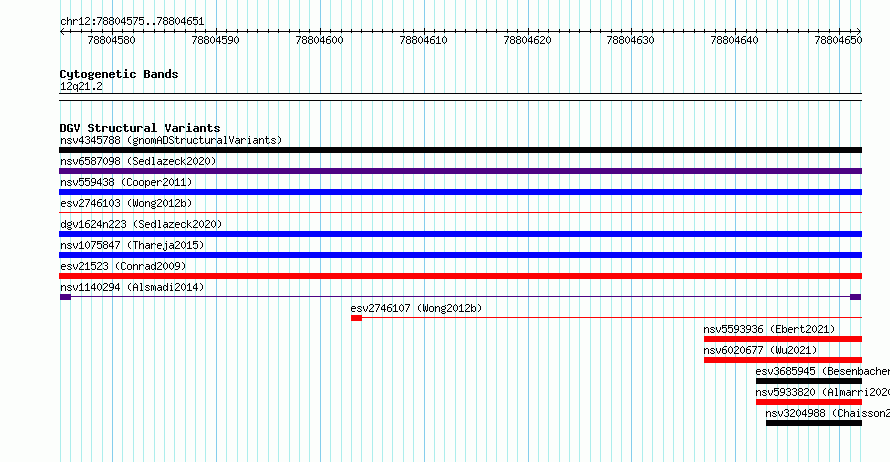Click the nsv4345788 (gnomADStructuralVariants) label
The height and width of the screenshot is (462, 890).
pyautogui.click(x=171, y=140)
